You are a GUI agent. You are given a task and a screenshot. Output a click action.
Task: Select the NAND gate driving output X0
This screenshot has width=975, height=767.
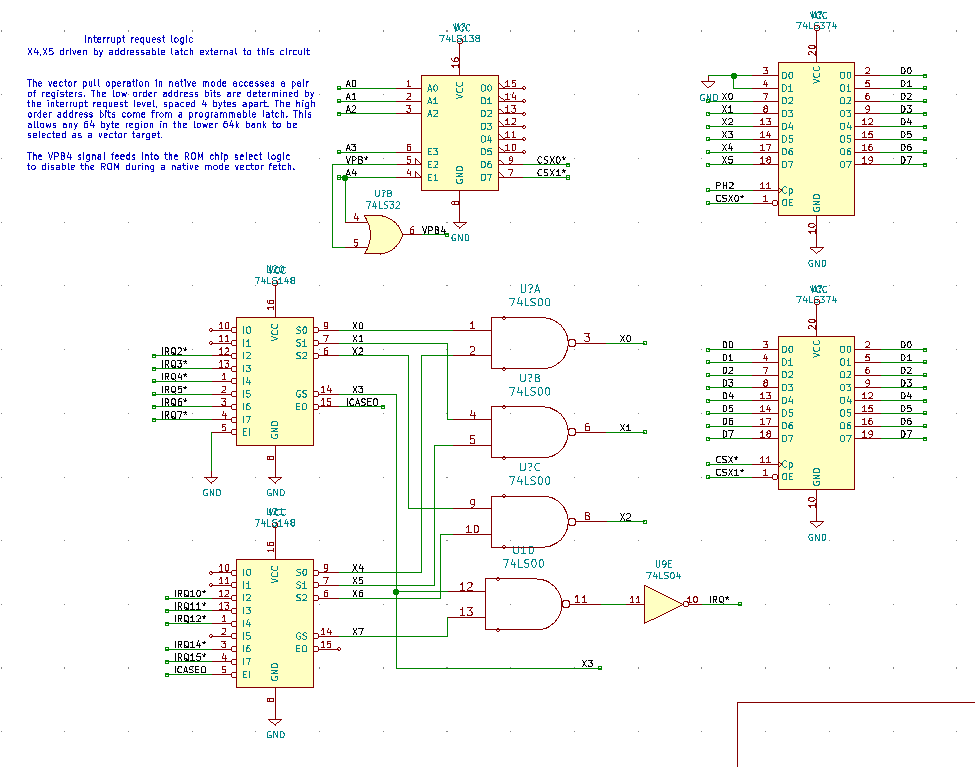pos(526,340)
